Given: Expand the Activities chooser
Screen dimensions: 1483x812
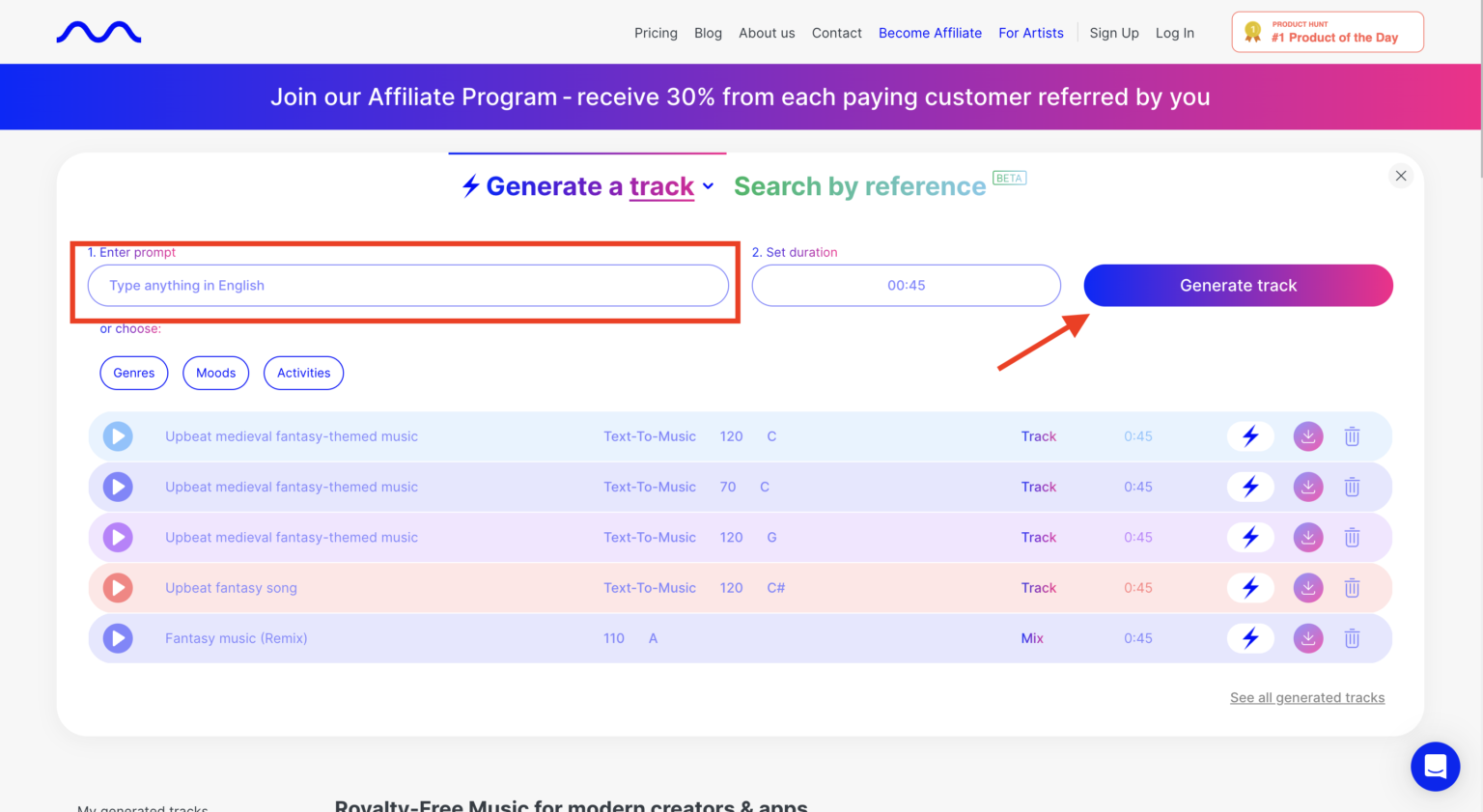Looking at the screenshot, I should pyautogui.click(x=303, y=373).
